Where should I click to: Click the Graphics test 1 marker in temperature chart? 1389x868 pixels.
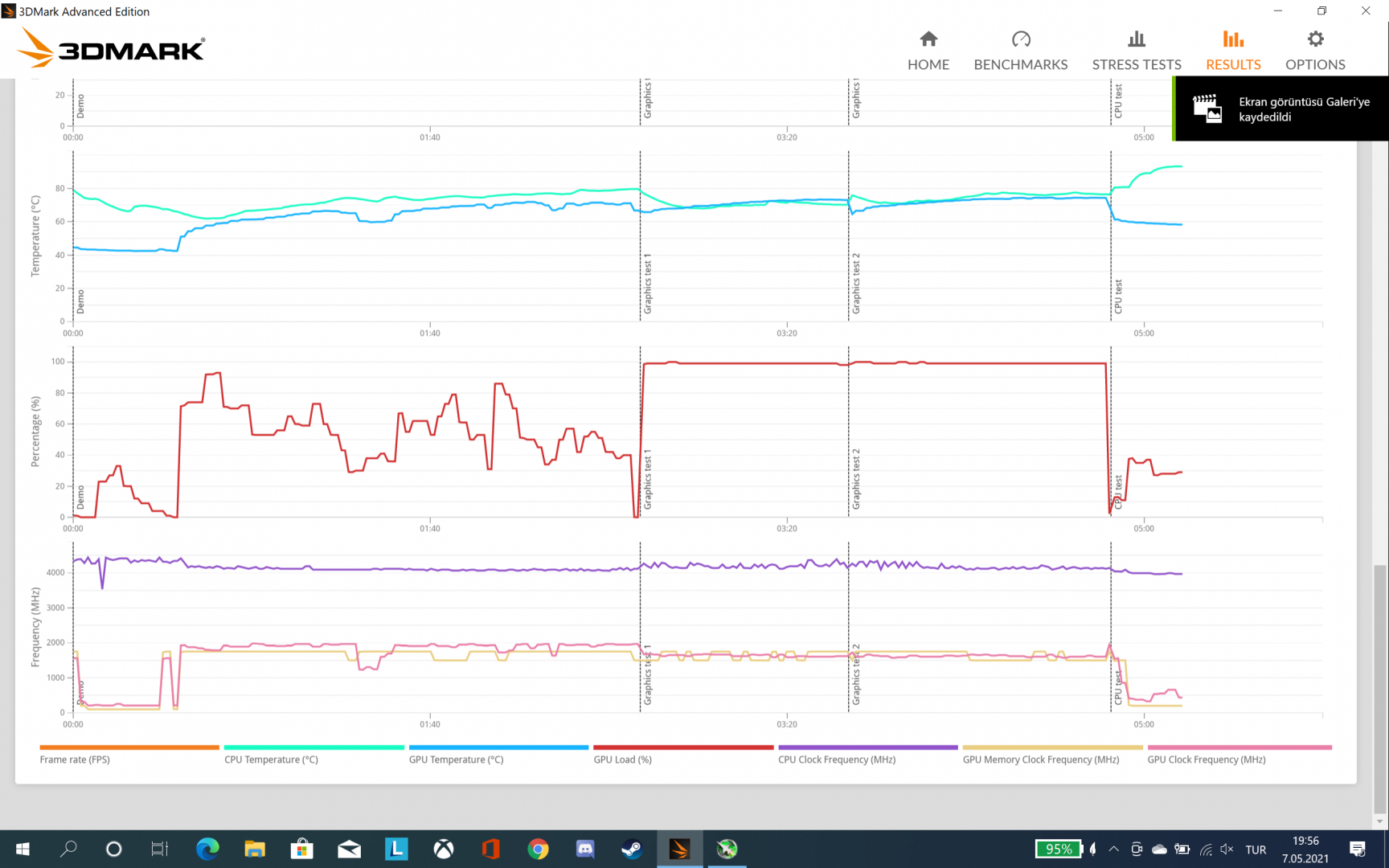pyautogui.click(x=648, y=284)
